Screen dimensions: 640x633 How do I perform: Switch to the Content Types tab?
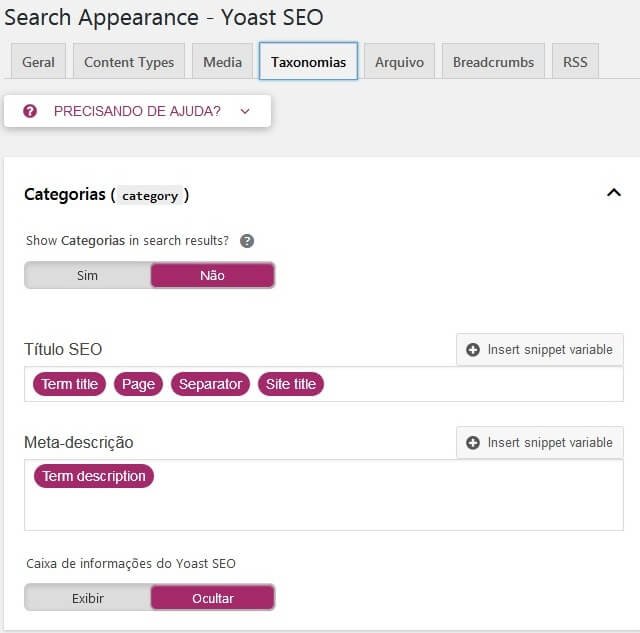pyautogui.click(x=129, y=62)
